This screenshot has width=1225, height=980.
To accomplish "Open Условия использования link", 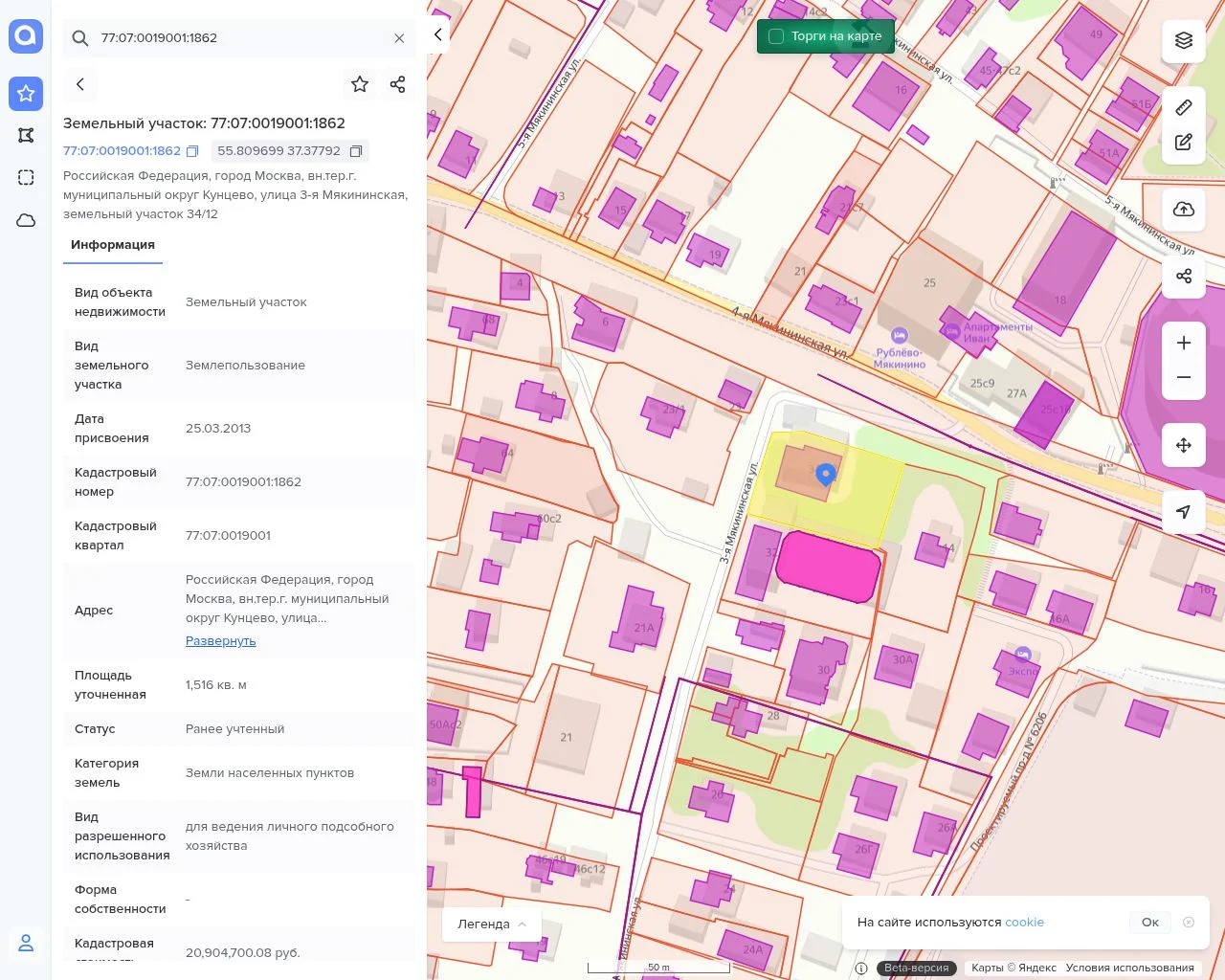I will [x=1130, y=968].
